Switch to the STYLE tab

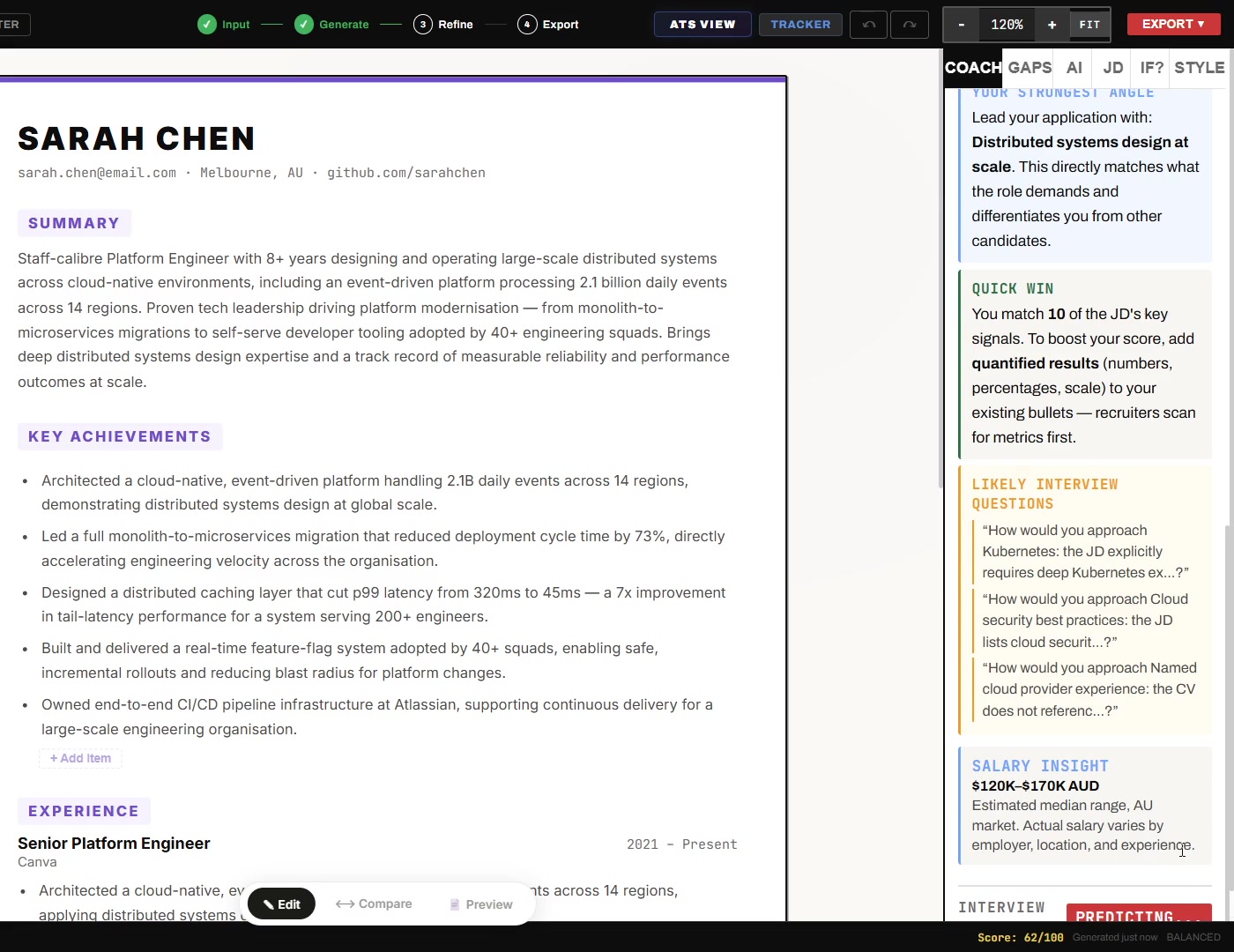point(1199,68)
